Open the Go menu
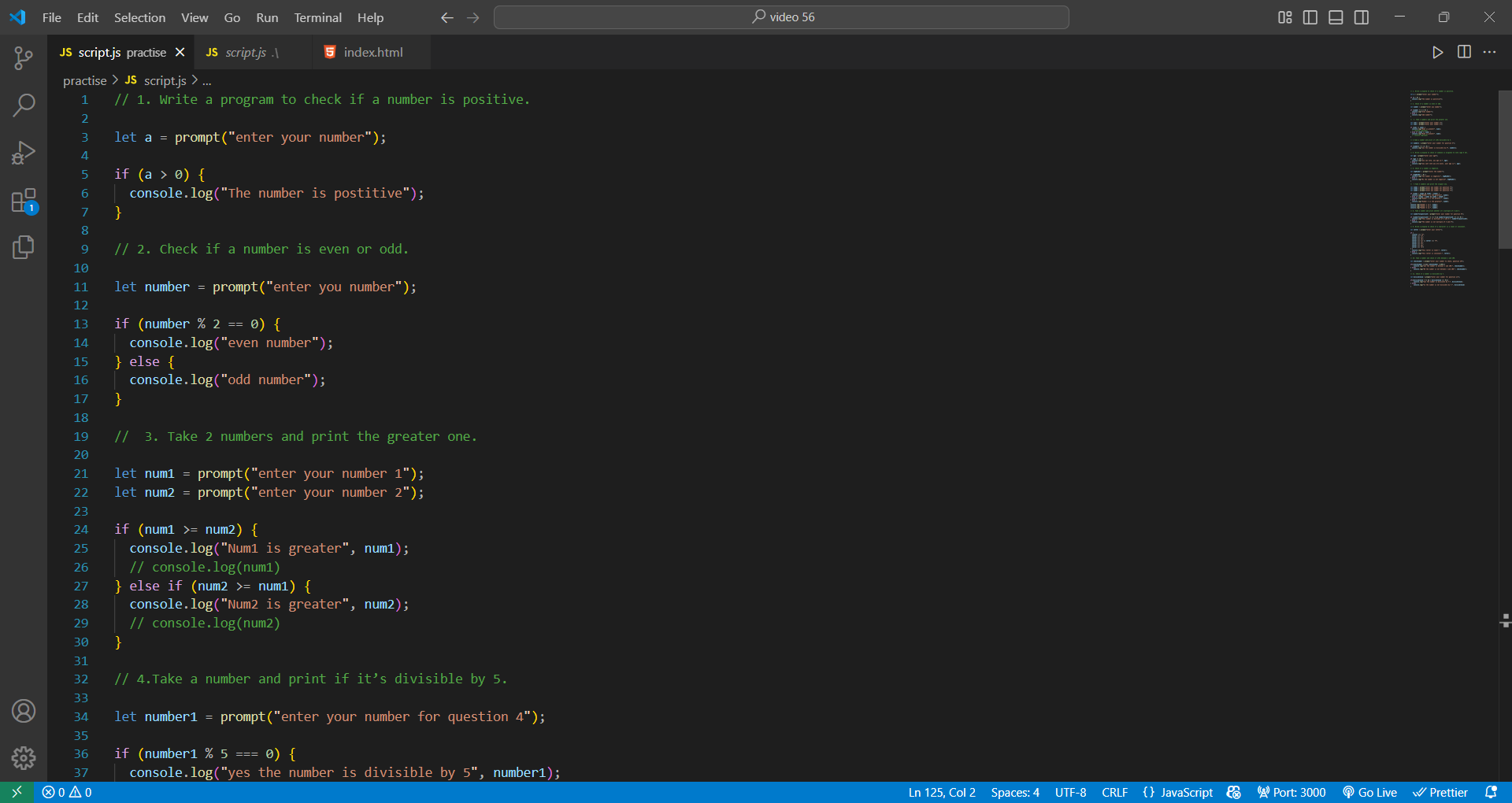 tap(232, 17)
